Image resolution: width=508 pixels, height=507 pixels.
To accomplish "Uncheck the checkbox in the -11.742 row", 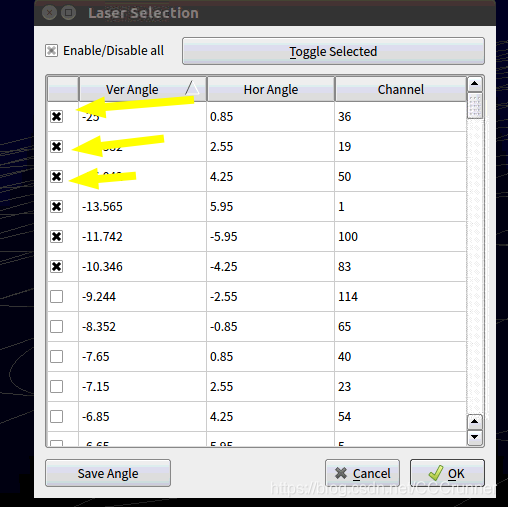I will coord(57,237).
